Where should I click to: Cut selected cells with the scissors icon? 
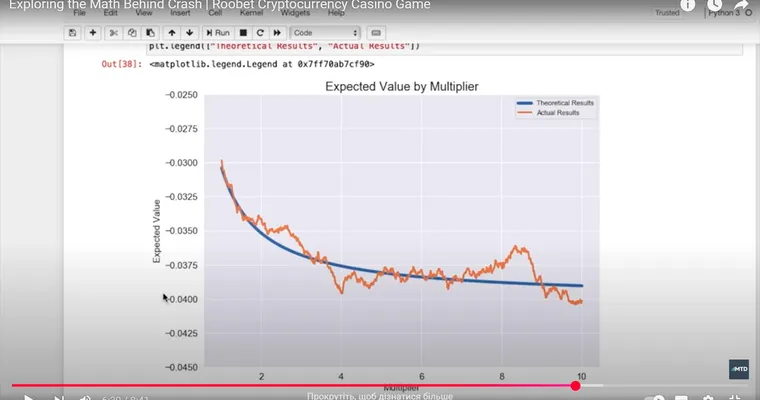[113, 33]
